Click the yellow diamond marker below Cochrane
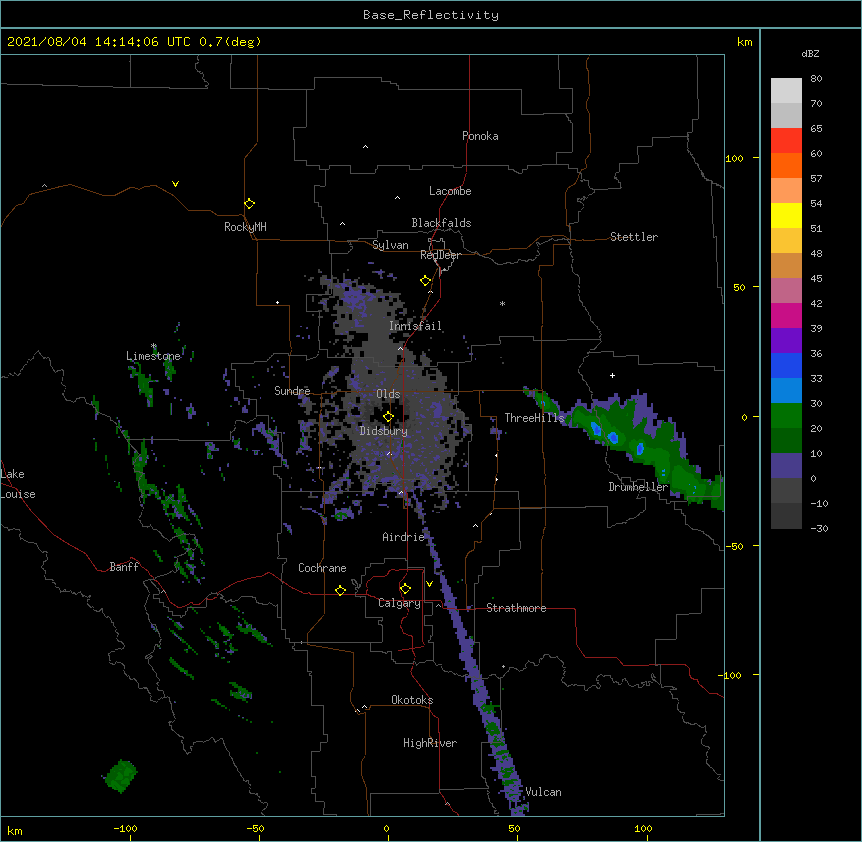 point(340,590)
